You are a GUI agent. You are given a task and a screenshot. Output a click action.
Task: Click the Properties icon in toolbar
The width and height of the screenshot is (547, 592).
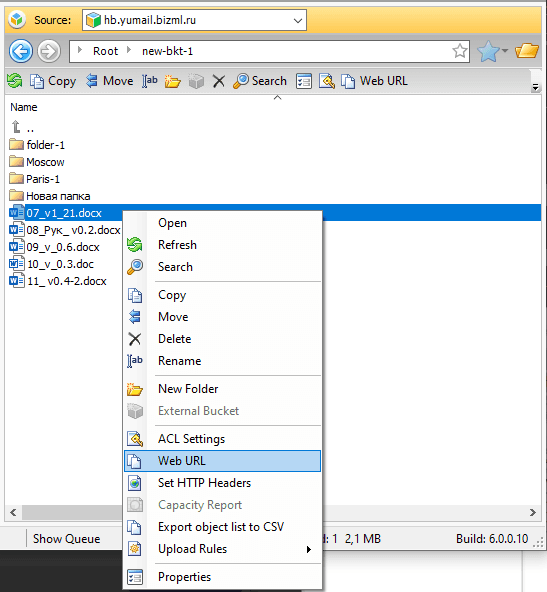(304, 81)
